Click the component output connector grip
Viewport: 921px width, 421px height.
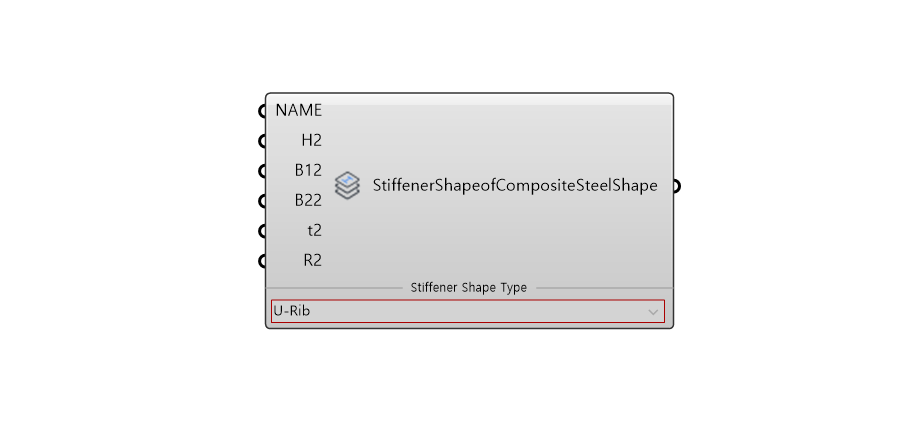click(677, 186)
